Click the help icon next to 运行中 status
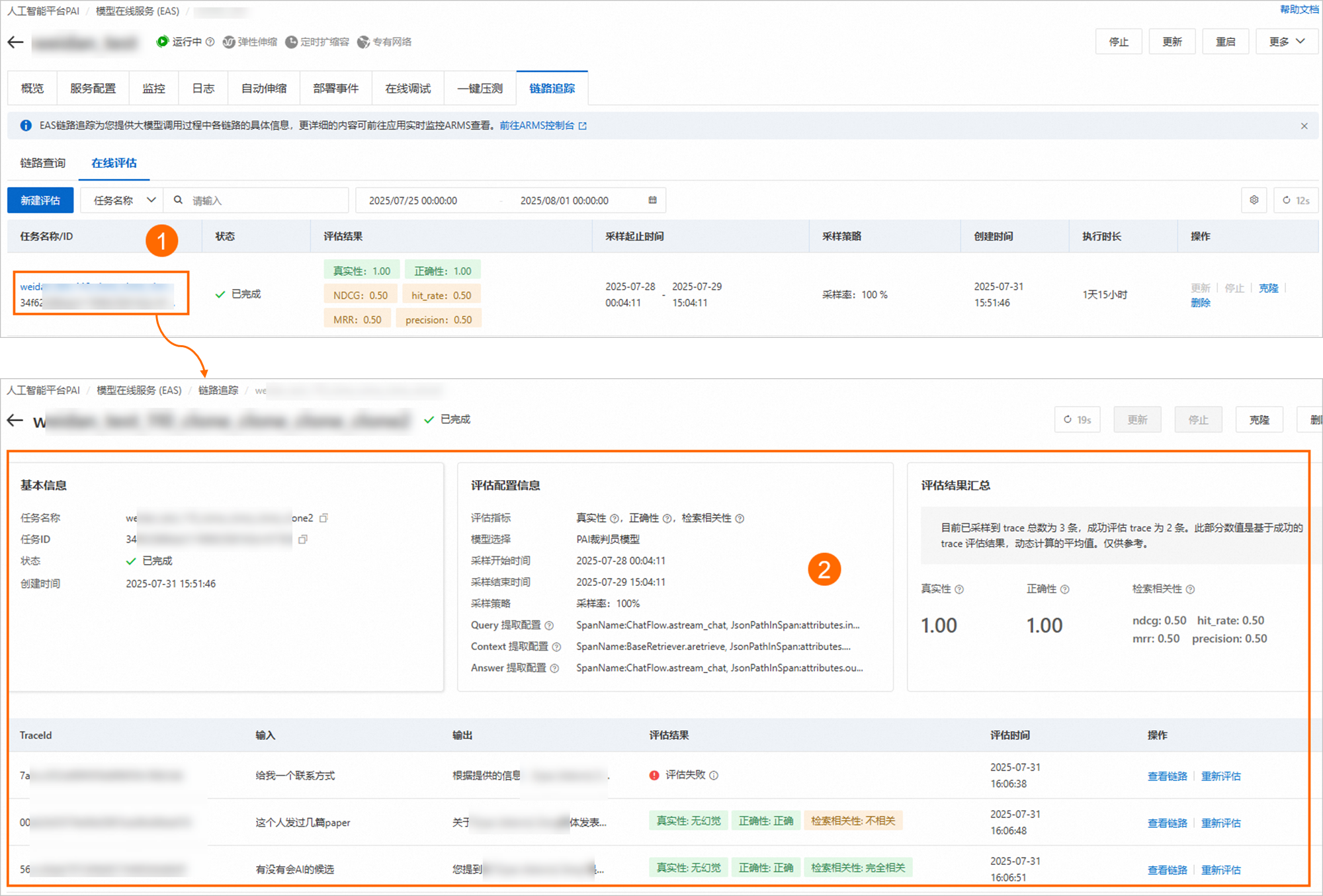1323x896 pixels. (210, 42)
